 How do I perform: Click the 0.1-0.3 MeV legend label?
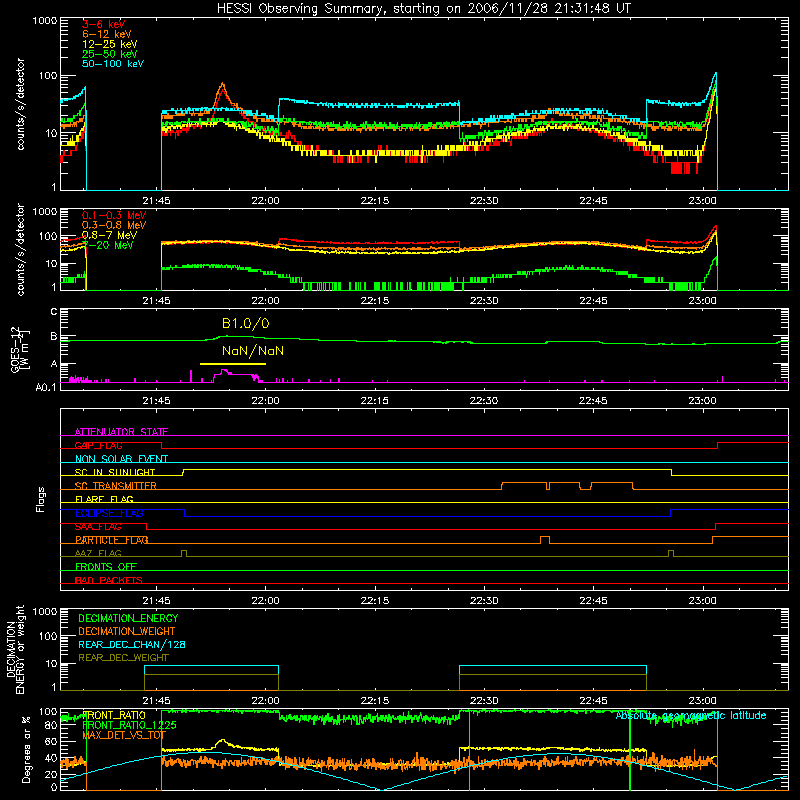click(x=114, y=215)
